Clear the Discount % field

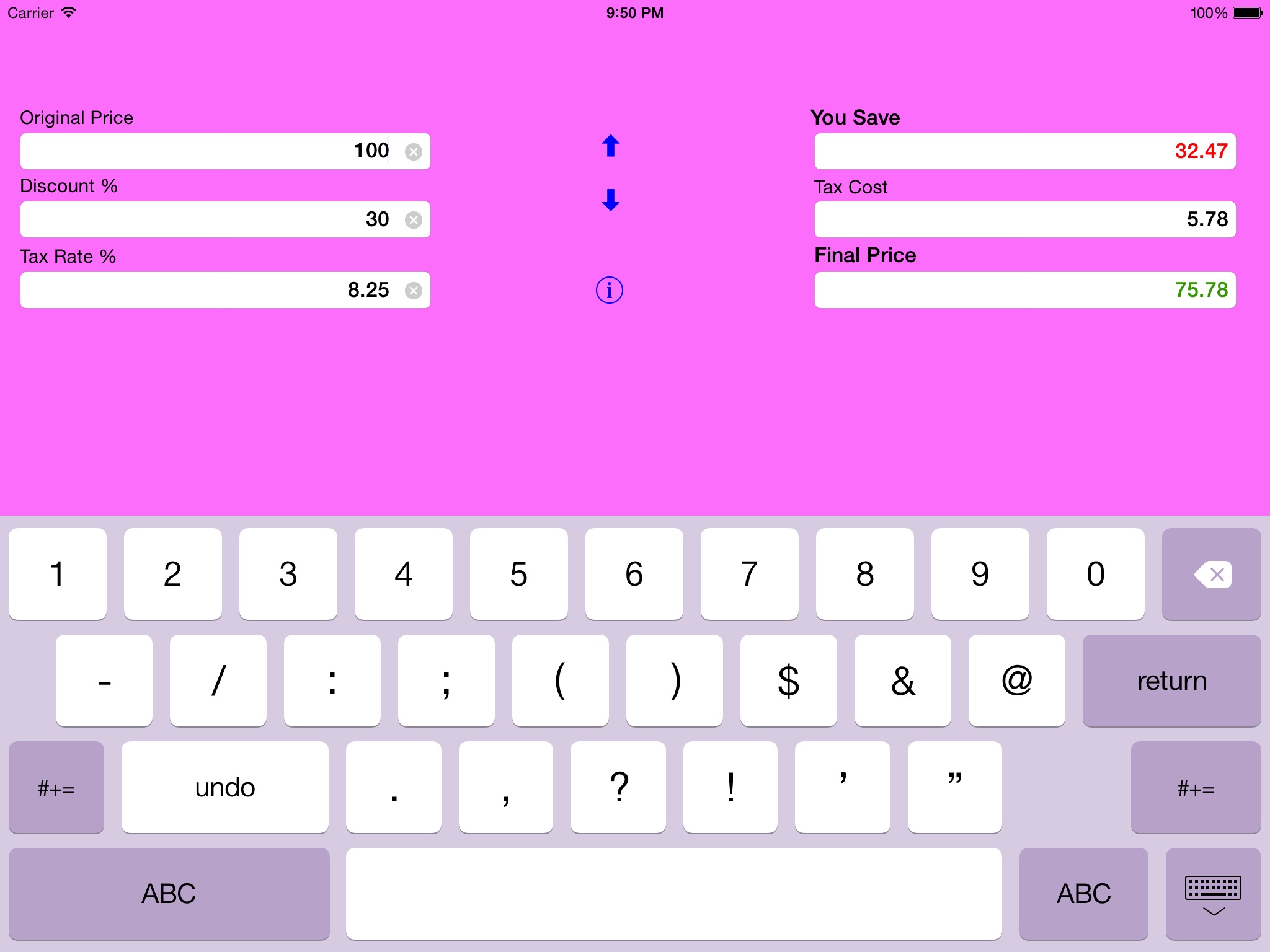point(414,219)
